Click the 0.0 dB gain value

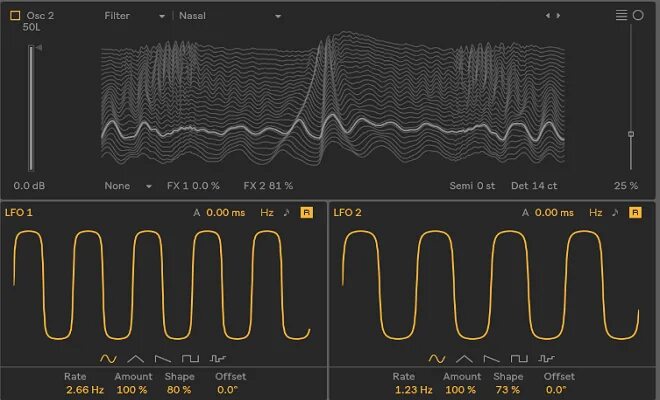pos(29,186)
